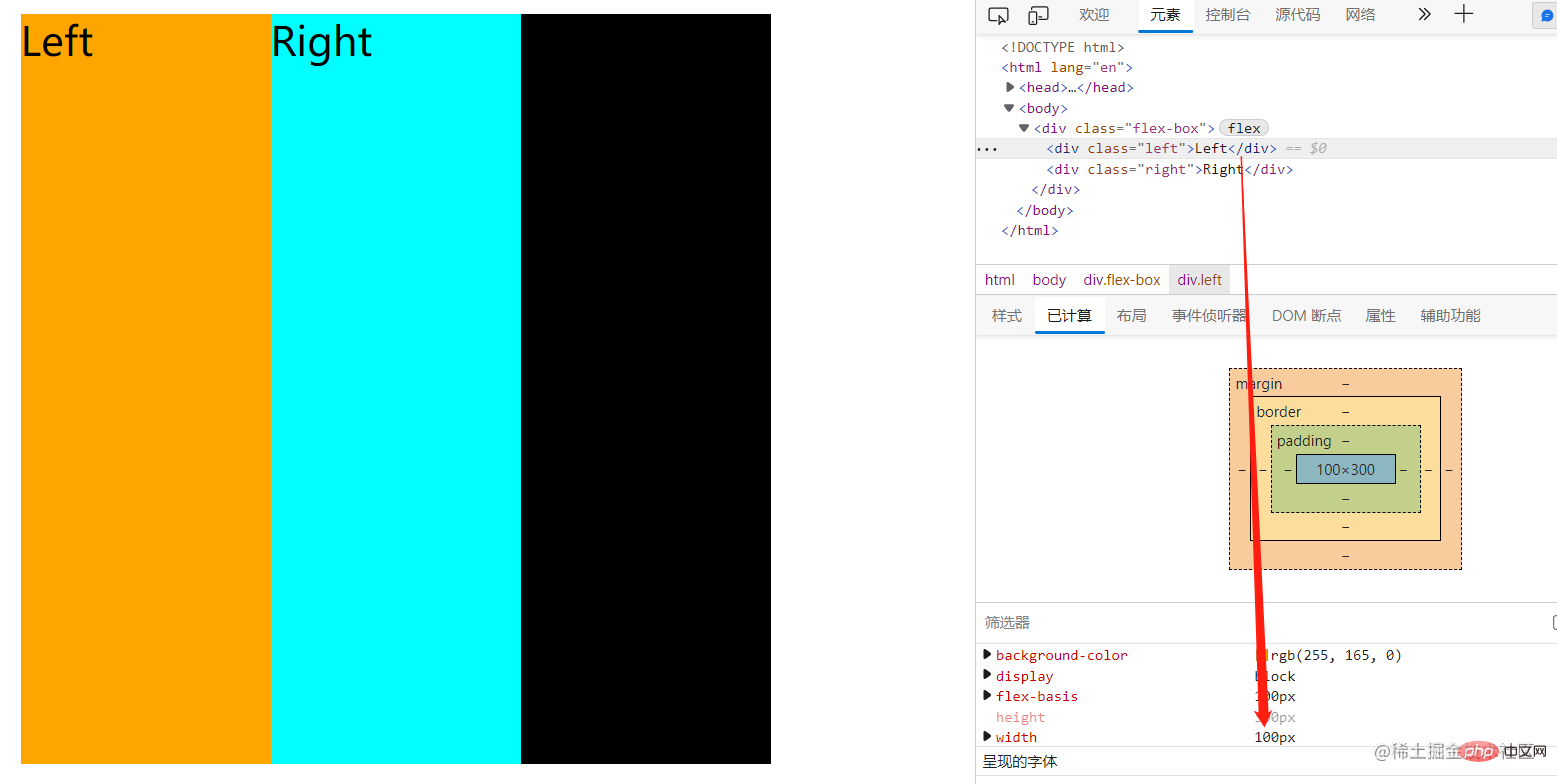Open the 布局 sub-tab
The width and height of the screenshot is (1557, 784).
coord(1132,316)
